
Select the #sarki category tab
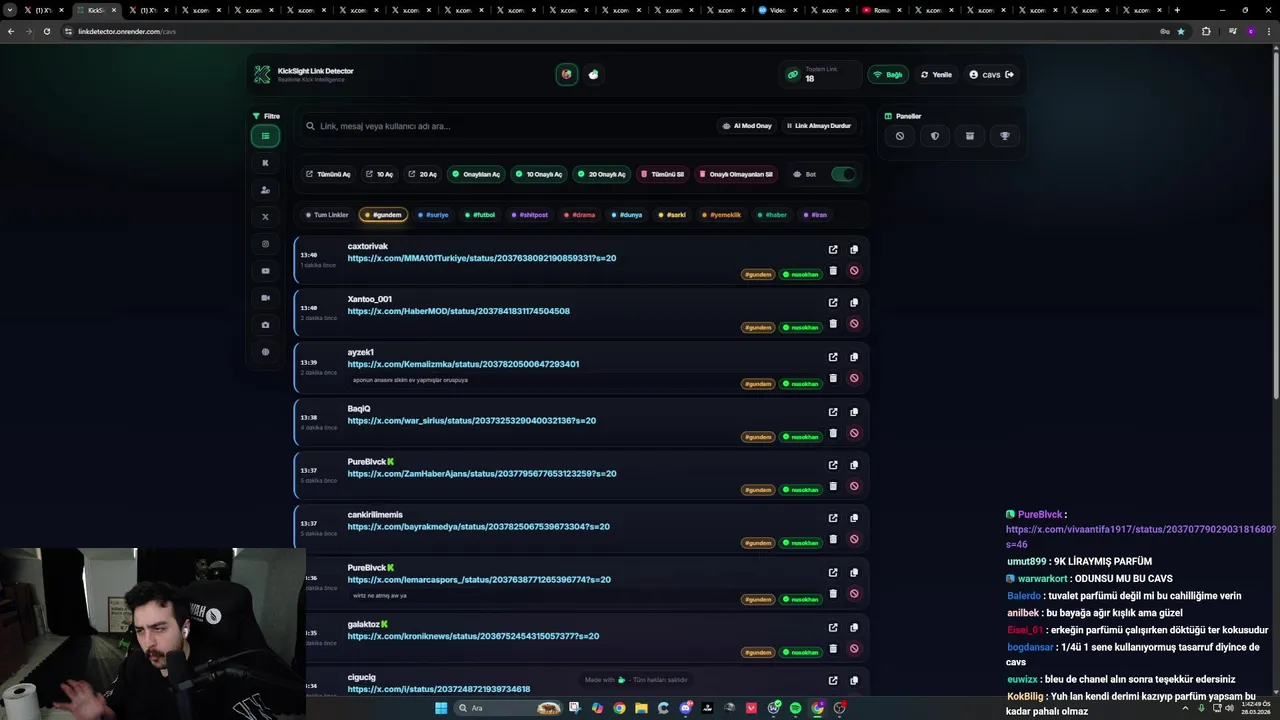672,215
